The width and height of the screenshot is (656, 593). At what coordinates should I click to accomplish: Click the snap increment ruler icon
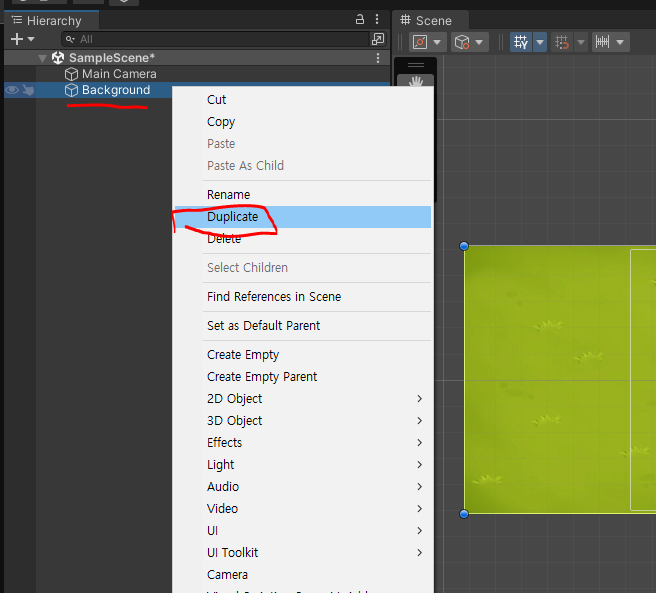pyautogui.click(x=602, y=42)
